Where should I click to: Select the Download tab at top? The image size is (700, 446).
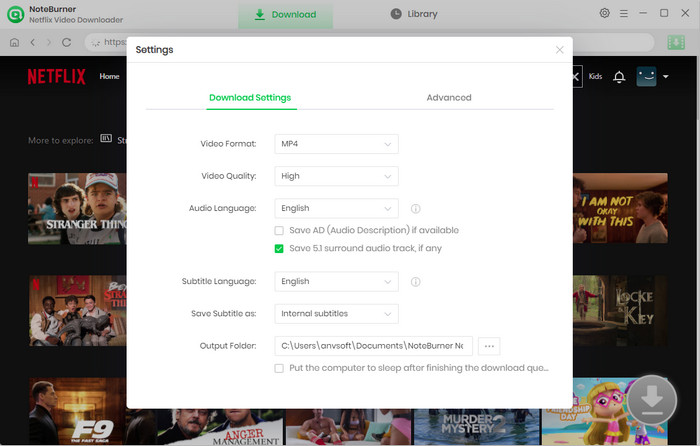(x=285, y=15)
